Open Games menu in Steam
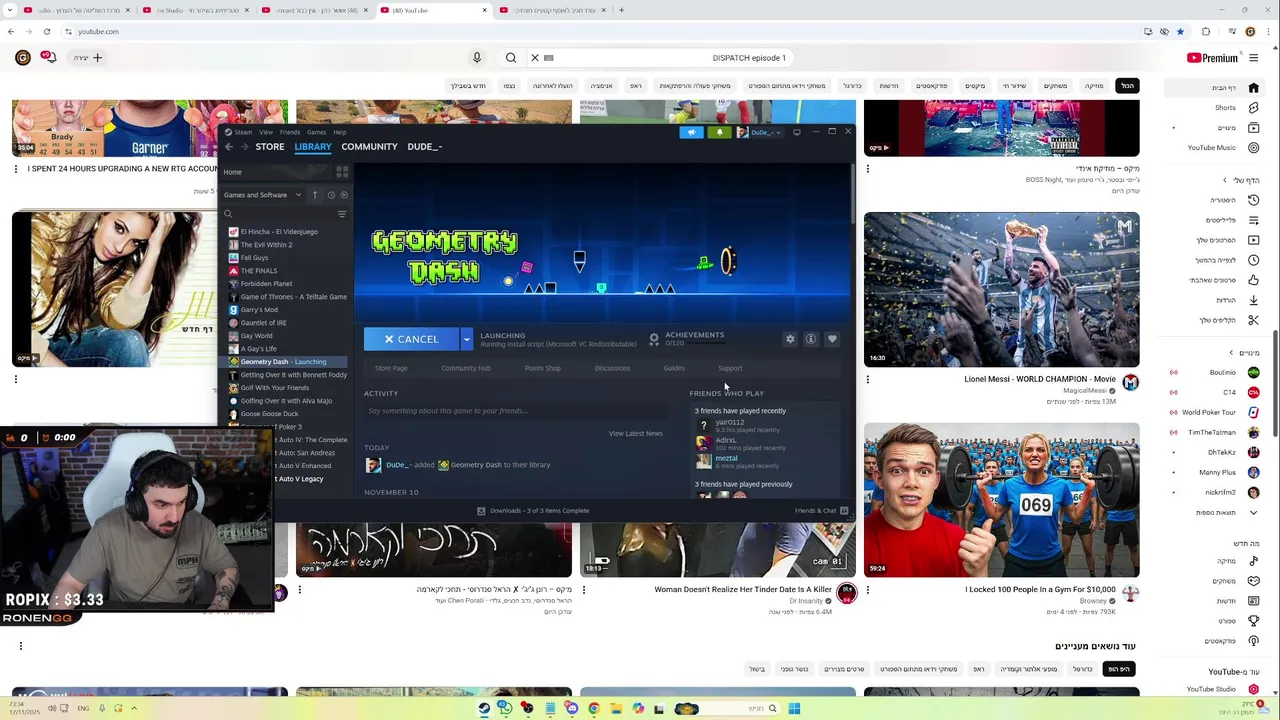The width and height of the screenshot is (1280, 720). (x=316, y=132)
